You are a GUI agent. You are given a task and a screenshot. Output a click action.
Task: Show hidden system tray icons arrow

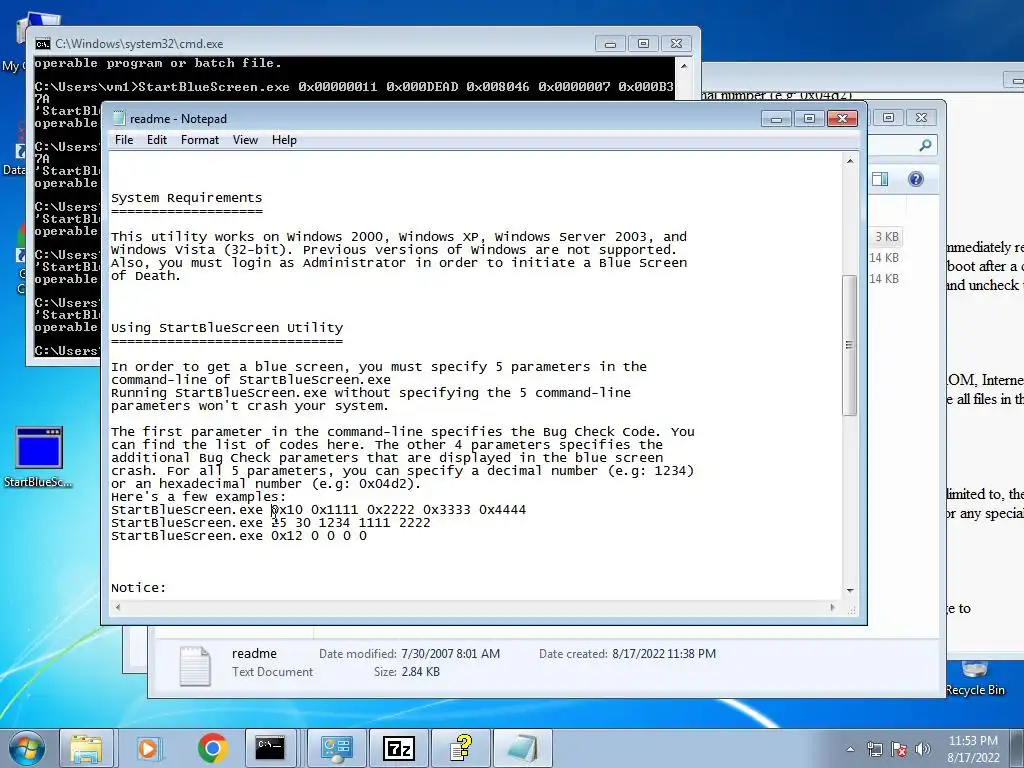pyautogui.click(x=850, y=749)
